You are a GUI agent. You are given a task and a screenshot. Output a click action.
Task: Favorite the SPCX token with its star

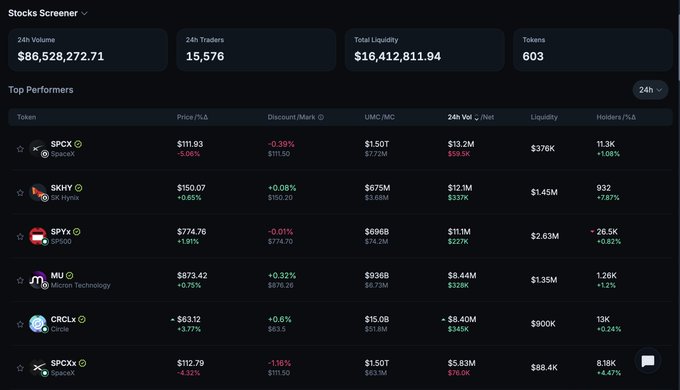click(x=20, y=149)
